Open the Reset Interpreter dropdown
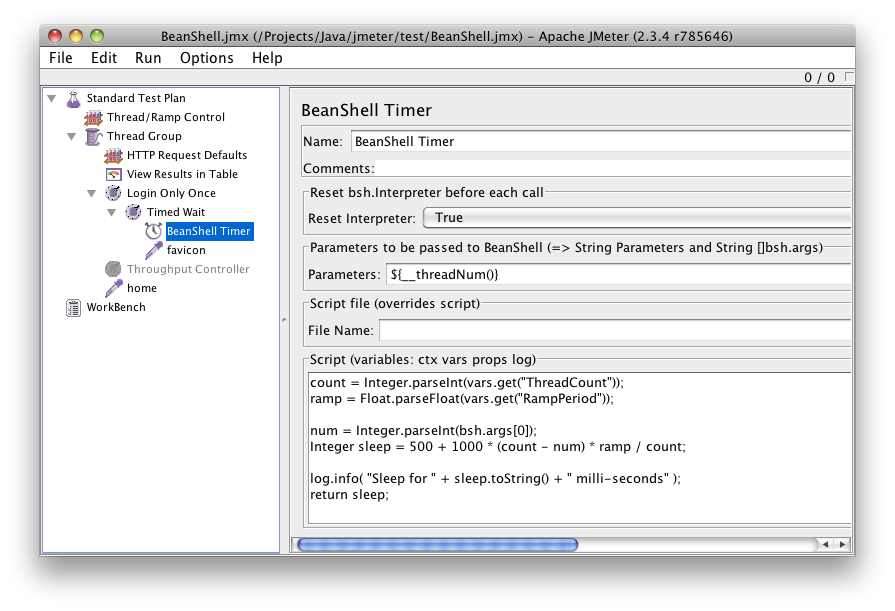This screenshot has height=611, width=895. click(x=636, y=218)
